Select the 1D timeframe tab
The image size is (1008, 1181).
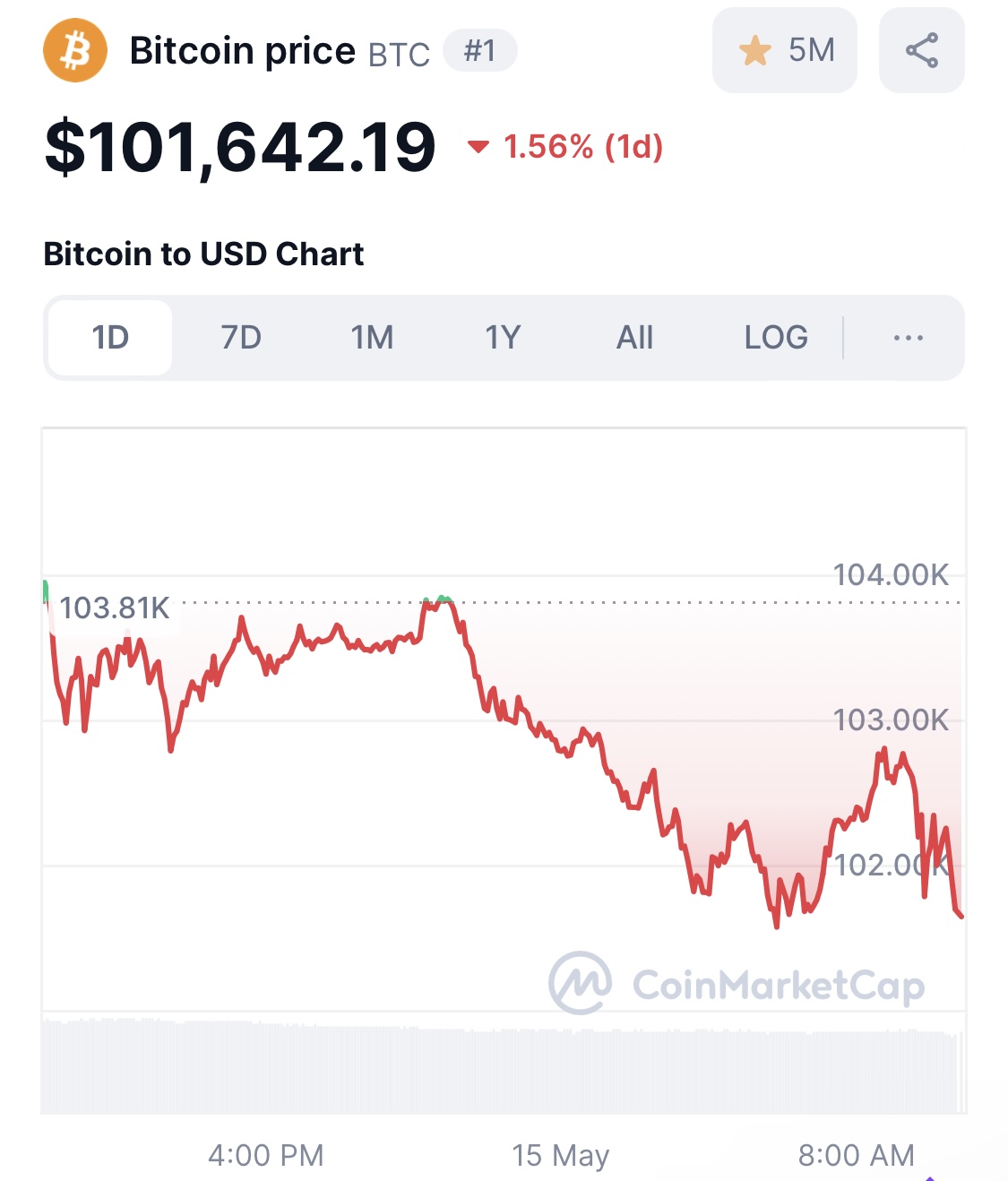click(110, 338)
